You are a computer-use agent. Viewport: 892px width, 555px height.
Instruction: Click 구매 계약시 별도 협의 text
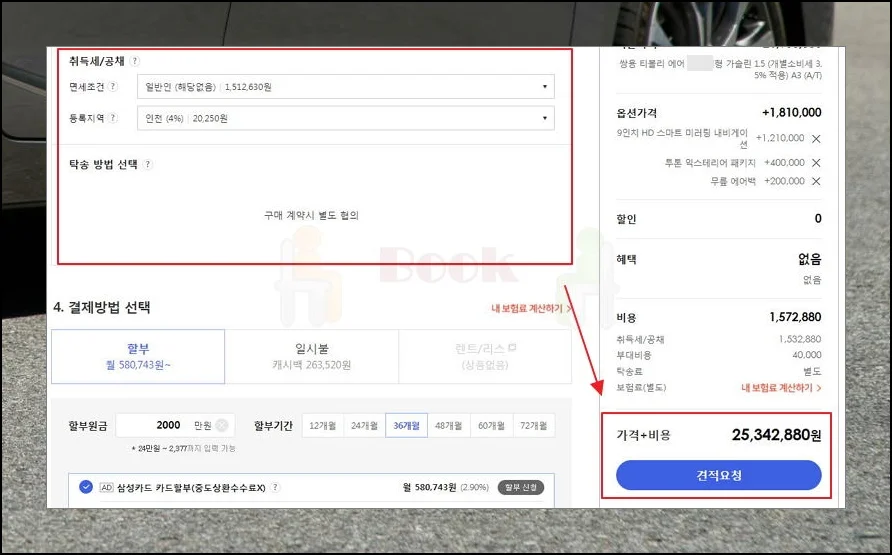311,216
